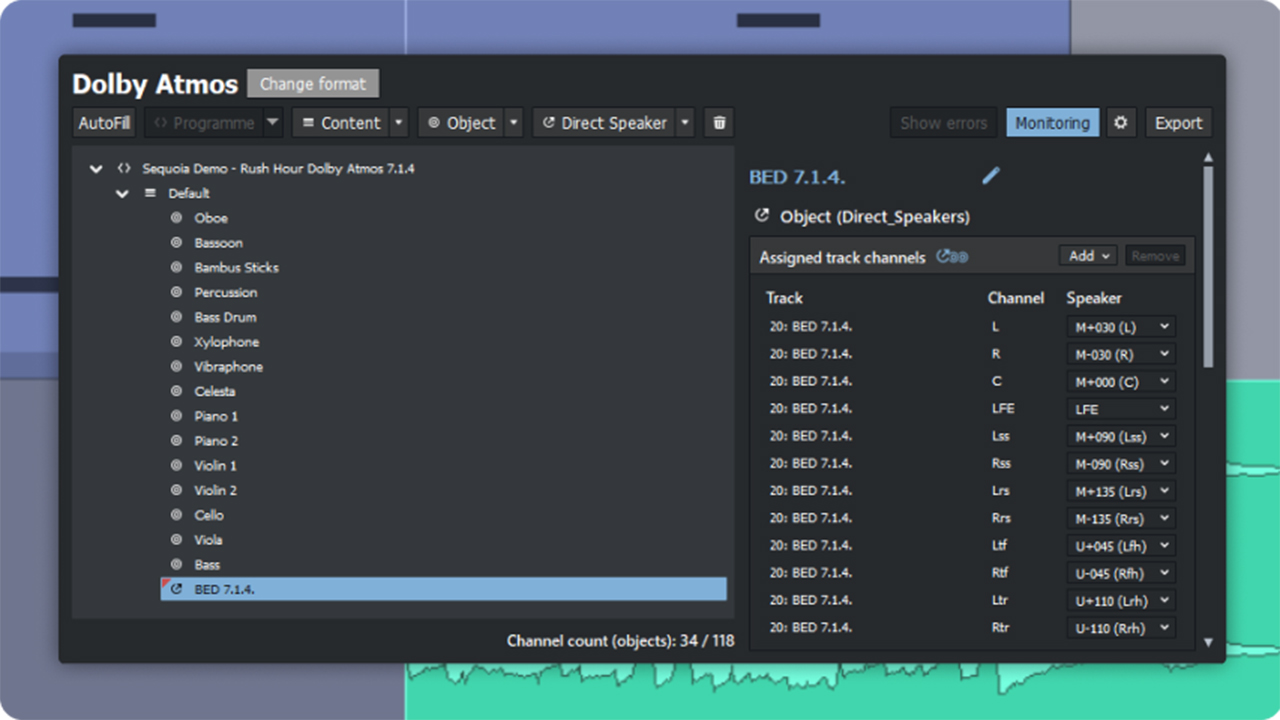Click object icon next to Percussion
1280x720 pixels.
tap(177, 292)
